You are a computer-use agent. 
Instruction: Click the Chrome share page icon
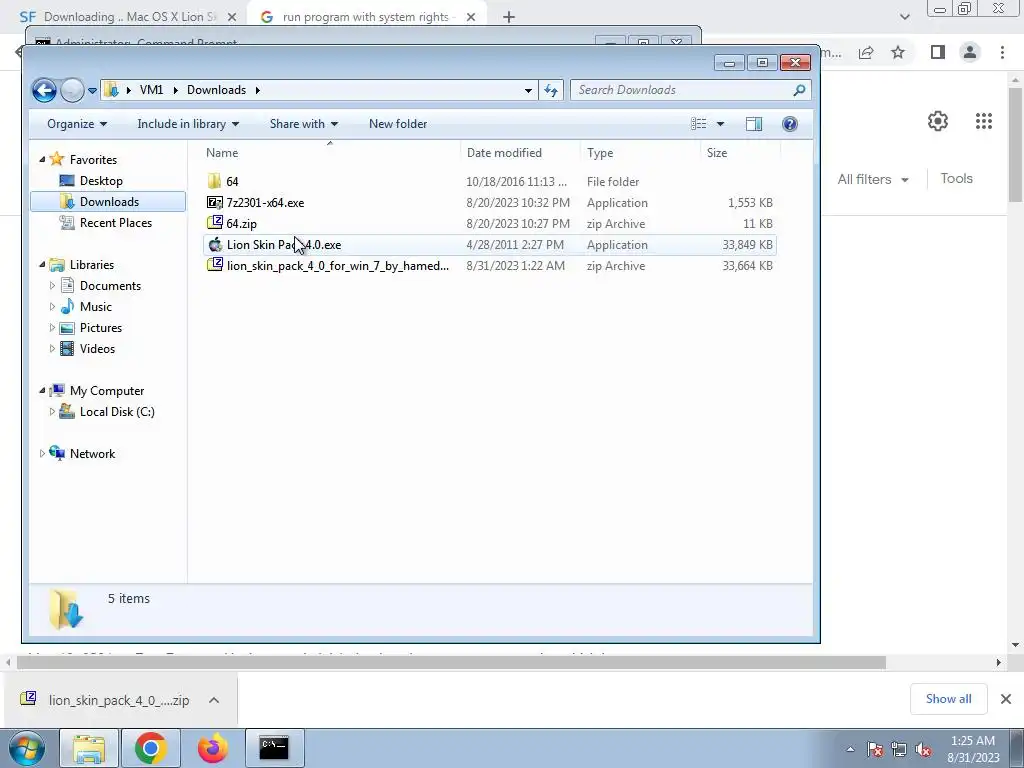pyautogui.click(x=866, y=52)
